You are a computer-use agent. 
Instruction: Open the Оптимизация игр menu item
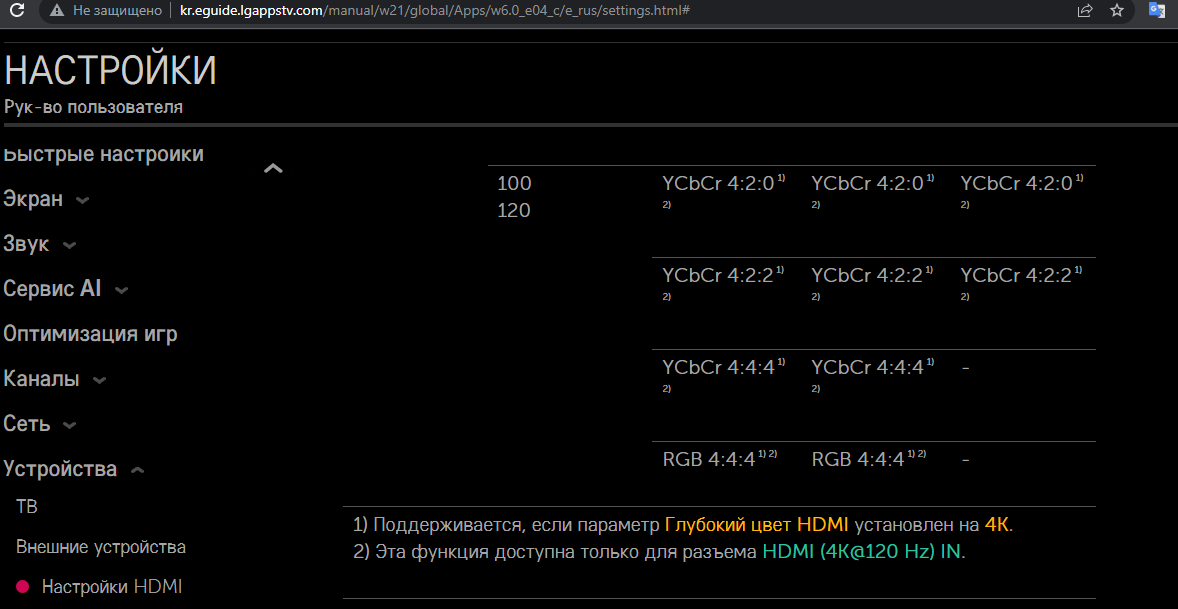click(90, 334)
